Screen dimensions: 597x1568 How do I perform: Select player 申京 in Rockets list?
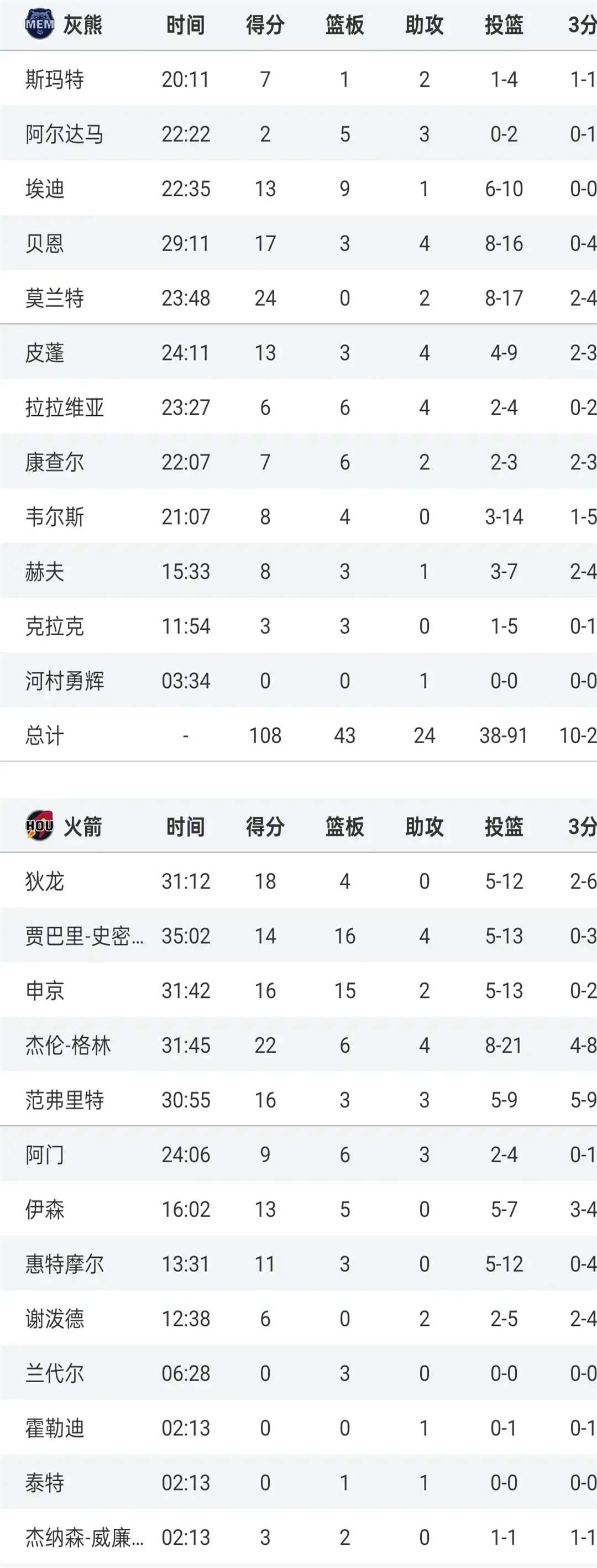tap(44, 990)
